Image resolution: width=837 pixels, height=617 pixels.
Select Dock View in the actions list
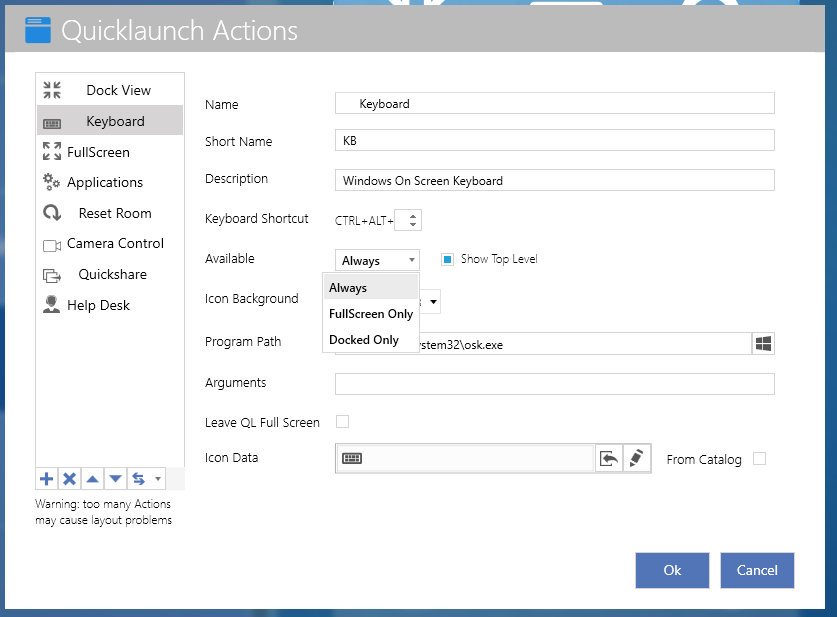(x=110, y=90)
